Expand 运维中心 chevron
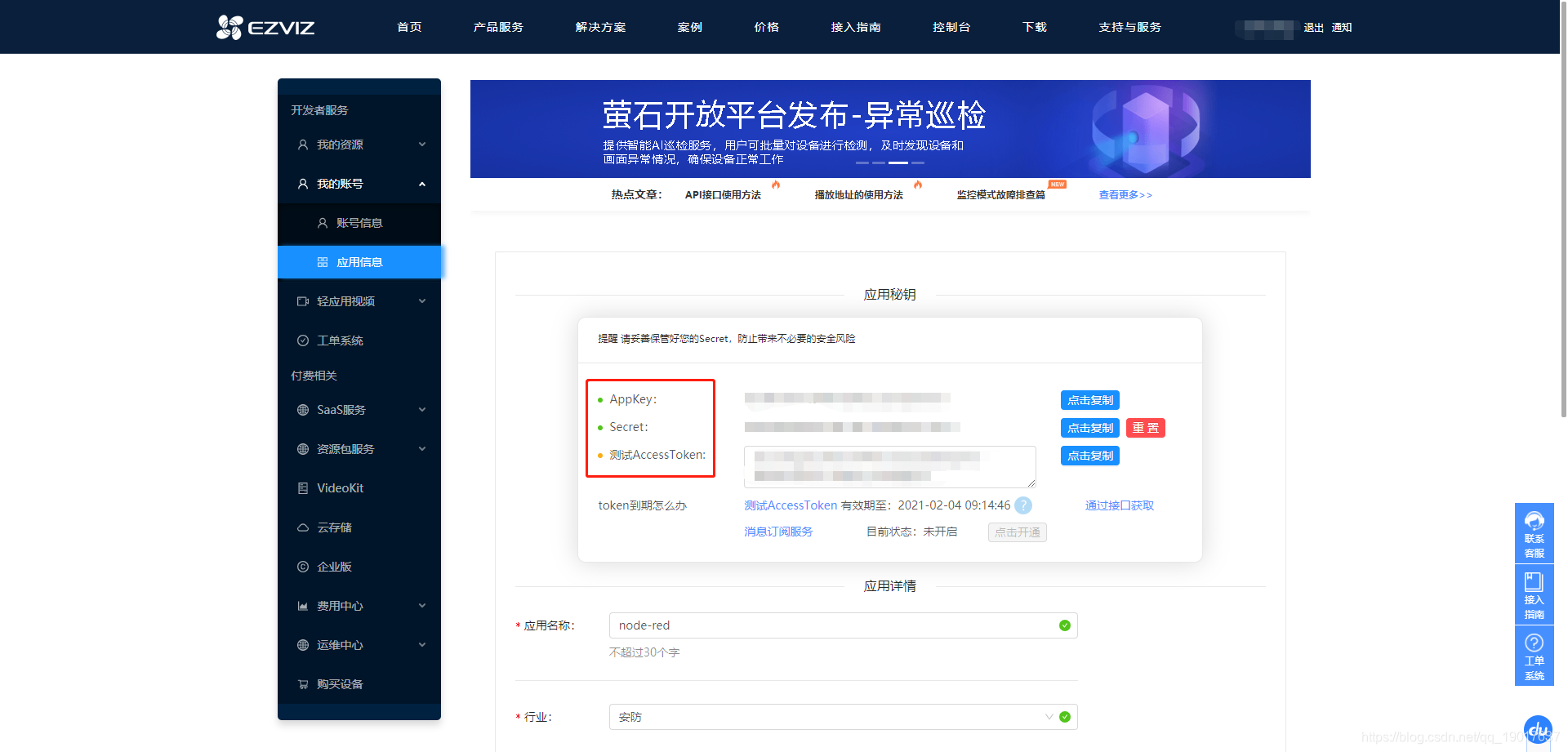 click(x=422, y=645)
